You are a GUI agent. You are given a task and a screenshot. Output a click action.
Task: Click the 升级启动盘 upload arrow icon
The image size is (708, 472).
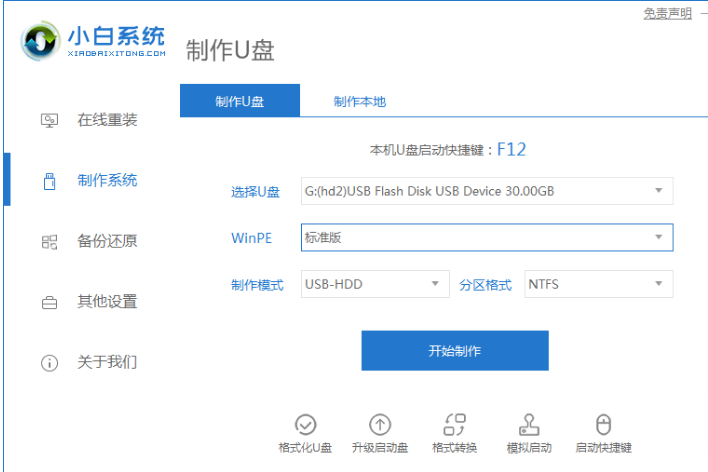tap(380, 424)
